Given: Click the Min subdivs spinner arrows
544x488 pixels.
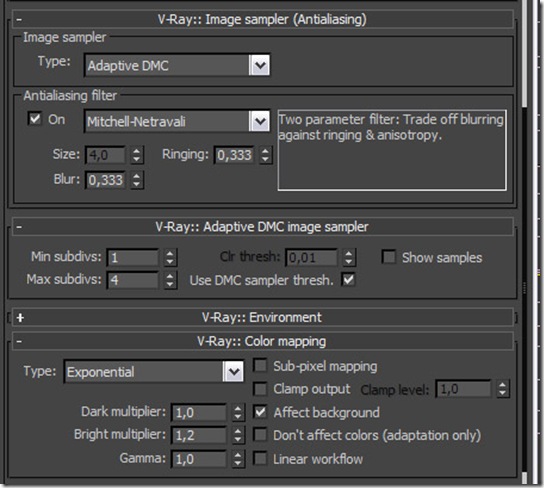Looking at the screenshot, I should (170, 258).
